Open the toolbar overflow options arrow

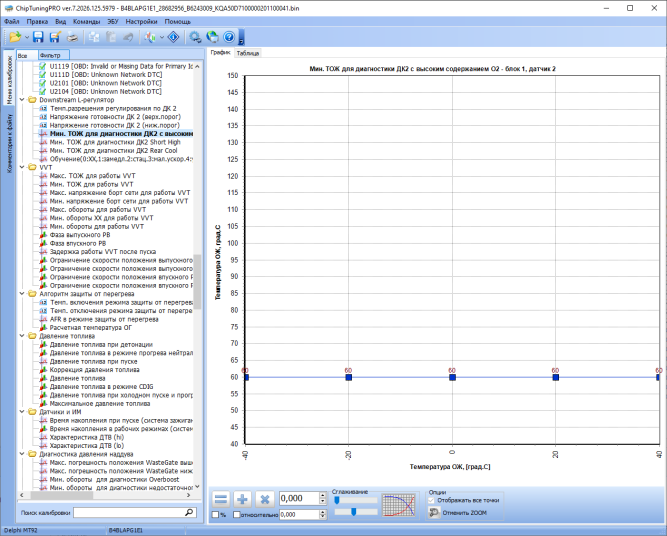point(241,41)
